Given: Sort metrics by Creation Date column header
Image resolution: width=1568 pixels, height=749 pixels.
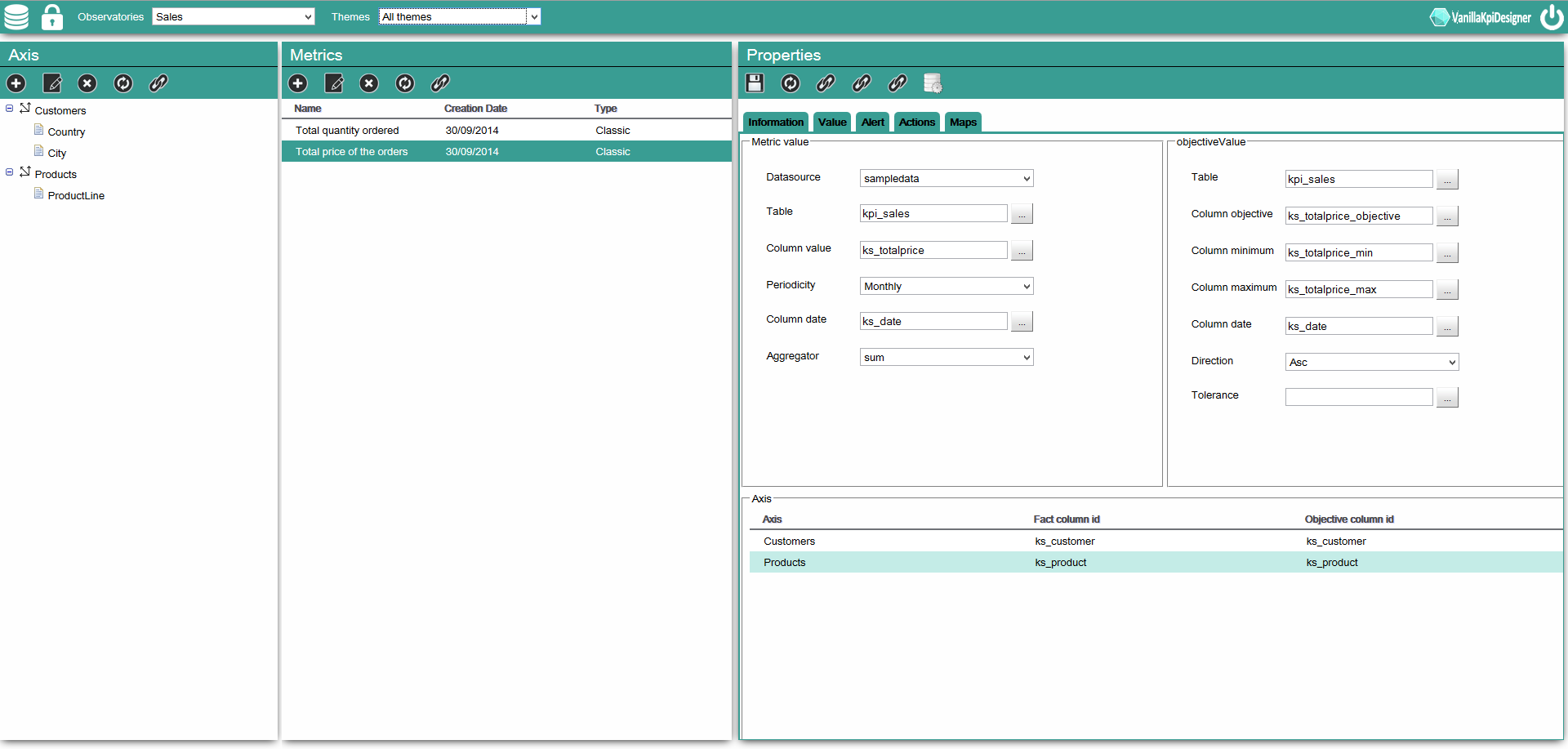Looking at the screenshot, I should [x=475, y=109].
